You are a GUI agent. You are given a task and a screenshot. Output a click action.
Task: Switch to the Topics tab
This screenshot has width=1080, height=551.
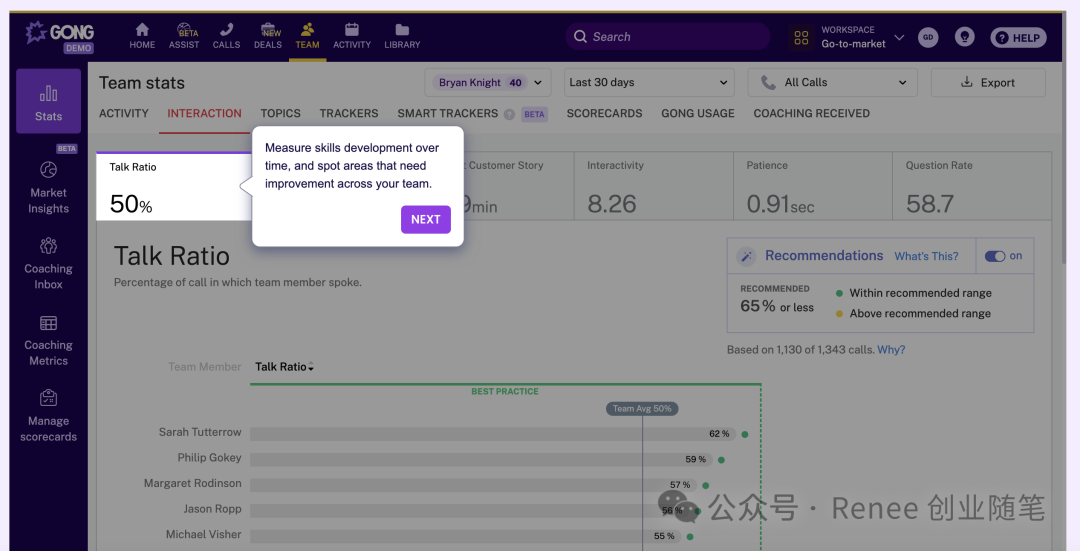click(280, 114)
